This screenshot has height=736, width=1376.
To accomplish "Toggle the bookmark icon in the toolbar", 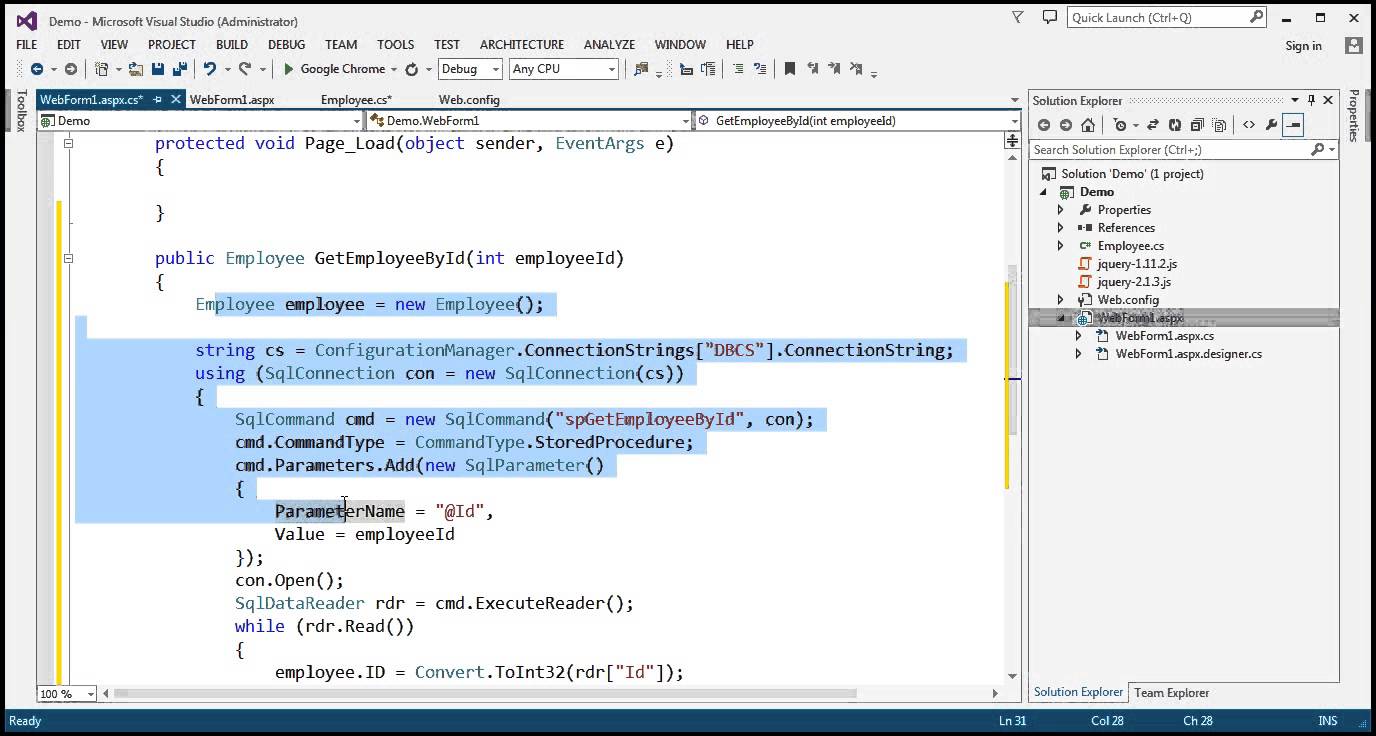I will pos(789,69).
